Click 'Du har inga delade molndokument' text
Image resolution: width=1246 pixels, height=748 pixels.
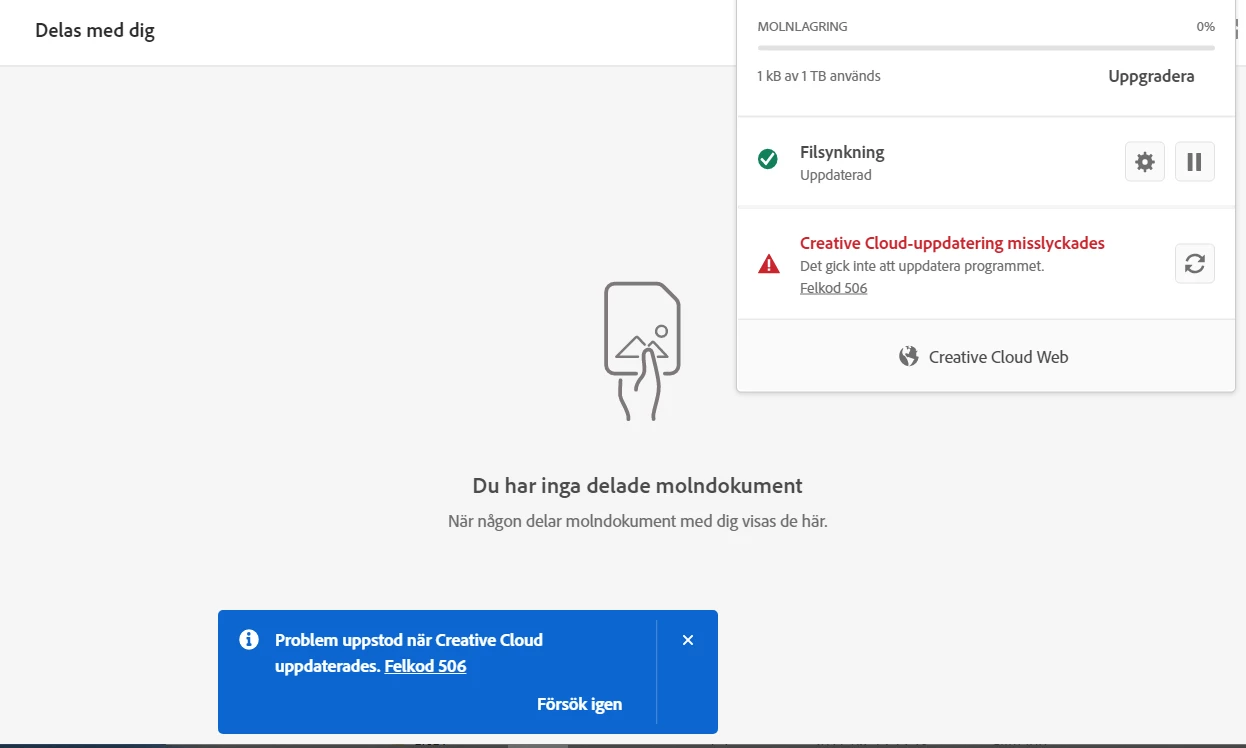tap(638, 486)
